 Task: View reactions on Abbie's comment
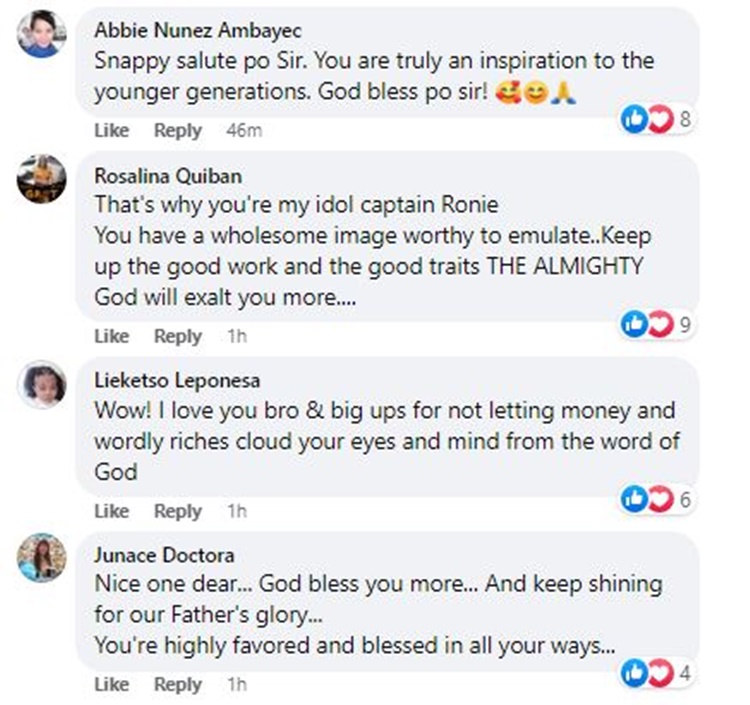tap(657, 120)
